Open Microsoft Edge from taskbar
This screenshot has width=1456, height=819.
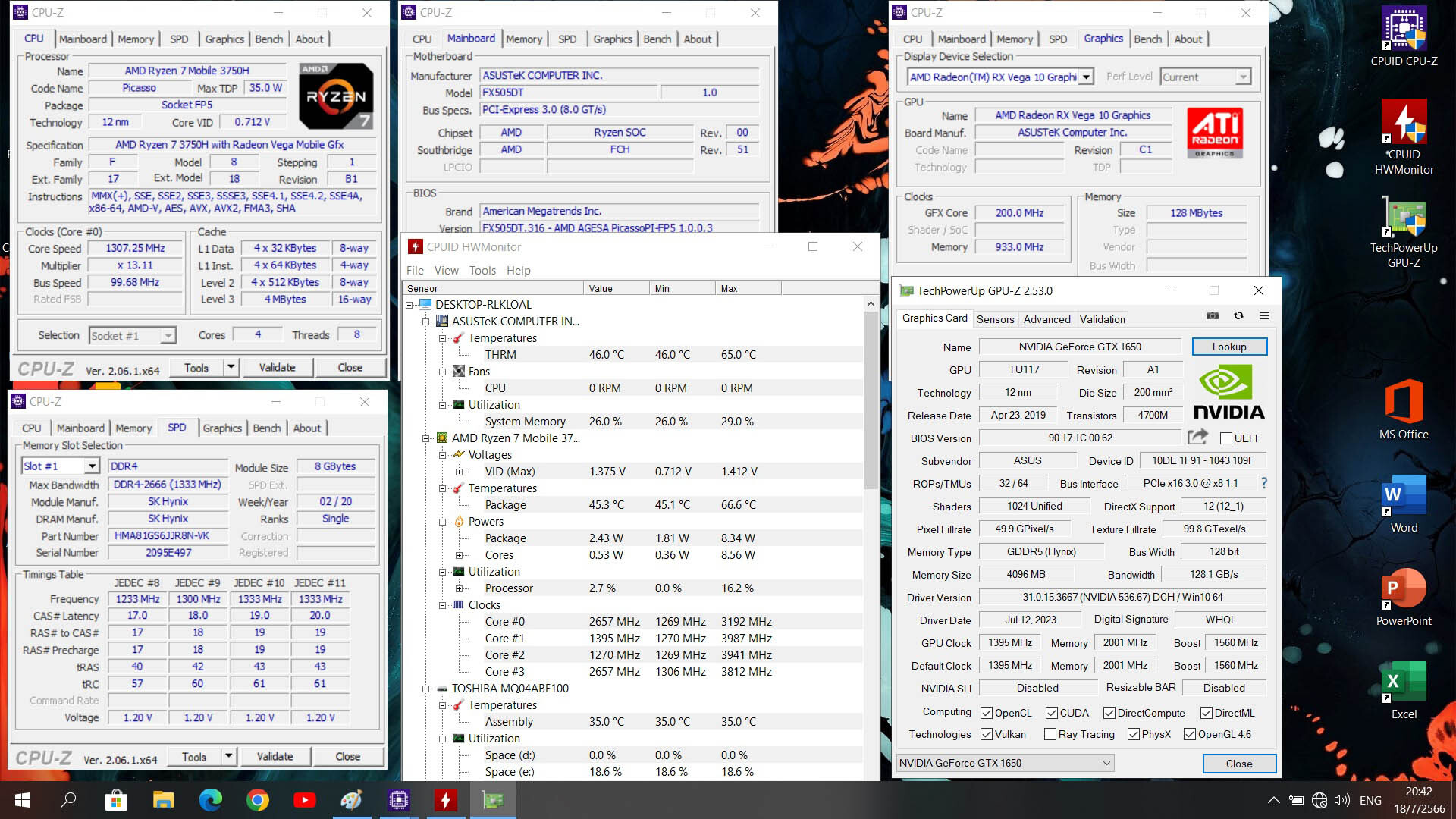(x=210, y=800)
